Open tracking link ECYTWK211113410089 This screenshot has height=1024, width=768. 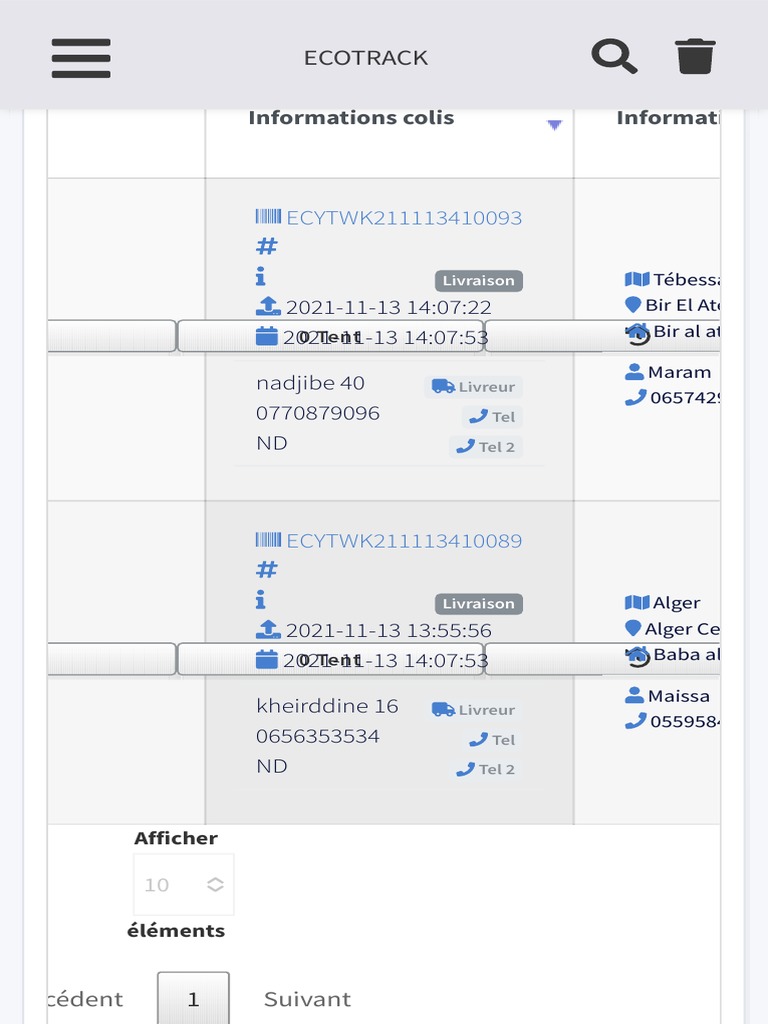[x=404, y=541]
